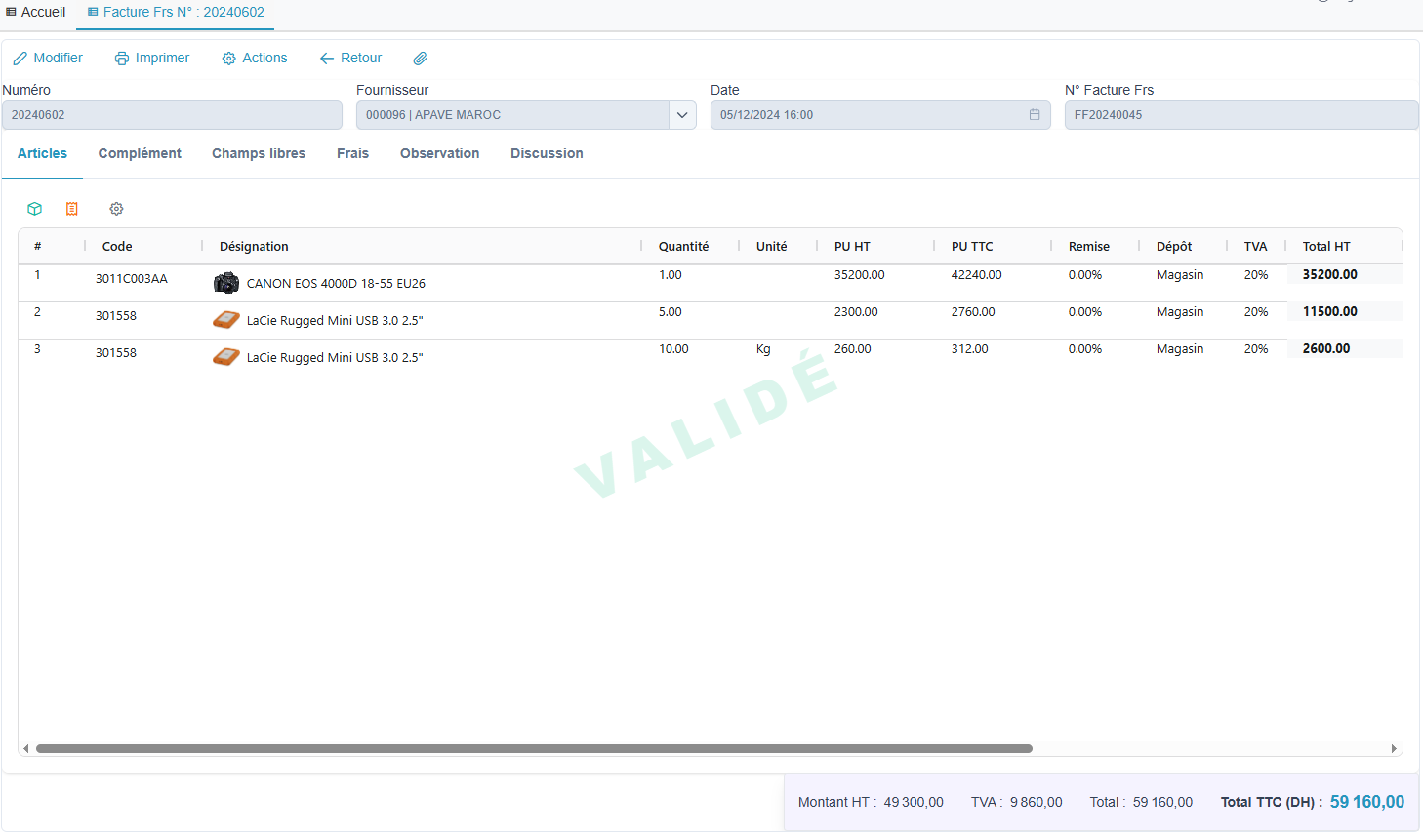The width and height of the screenshot is (1423, 840).
Task: Expand the Fournisseur dropdown
Action: [x=682, y=115]
